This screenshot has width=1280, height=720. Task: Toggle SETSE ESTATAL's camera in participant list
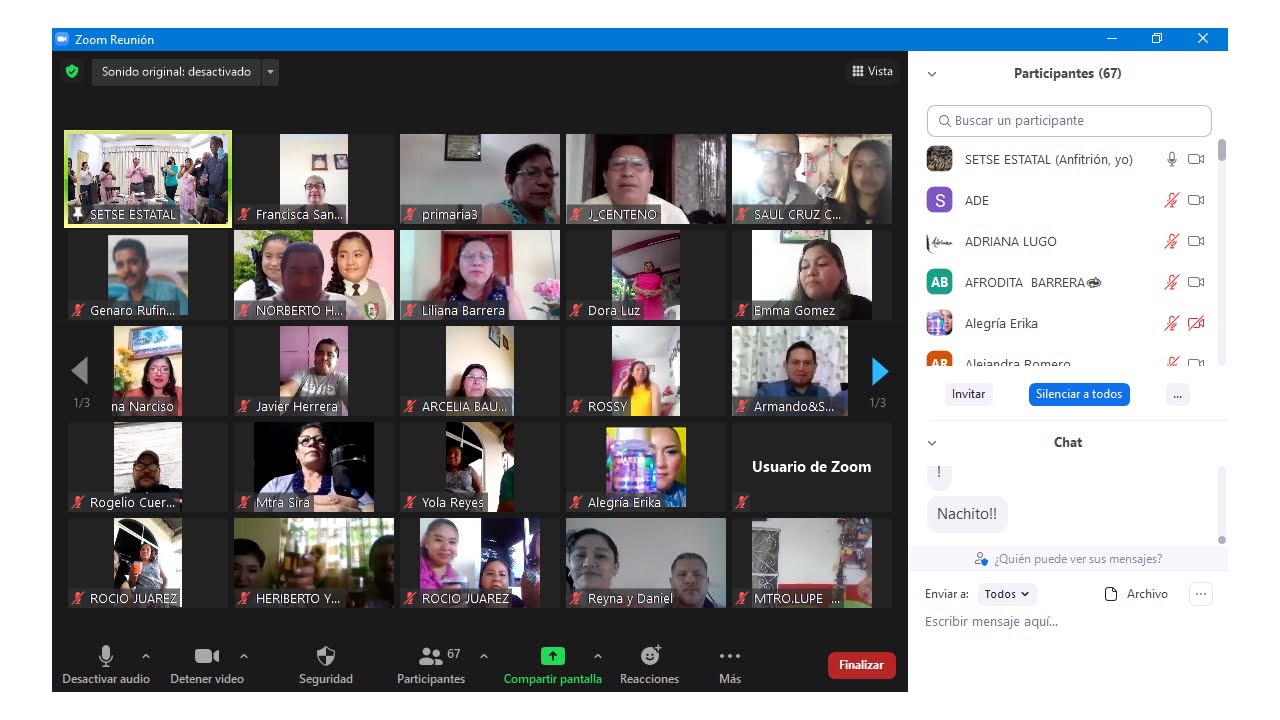pos(1196,159)
